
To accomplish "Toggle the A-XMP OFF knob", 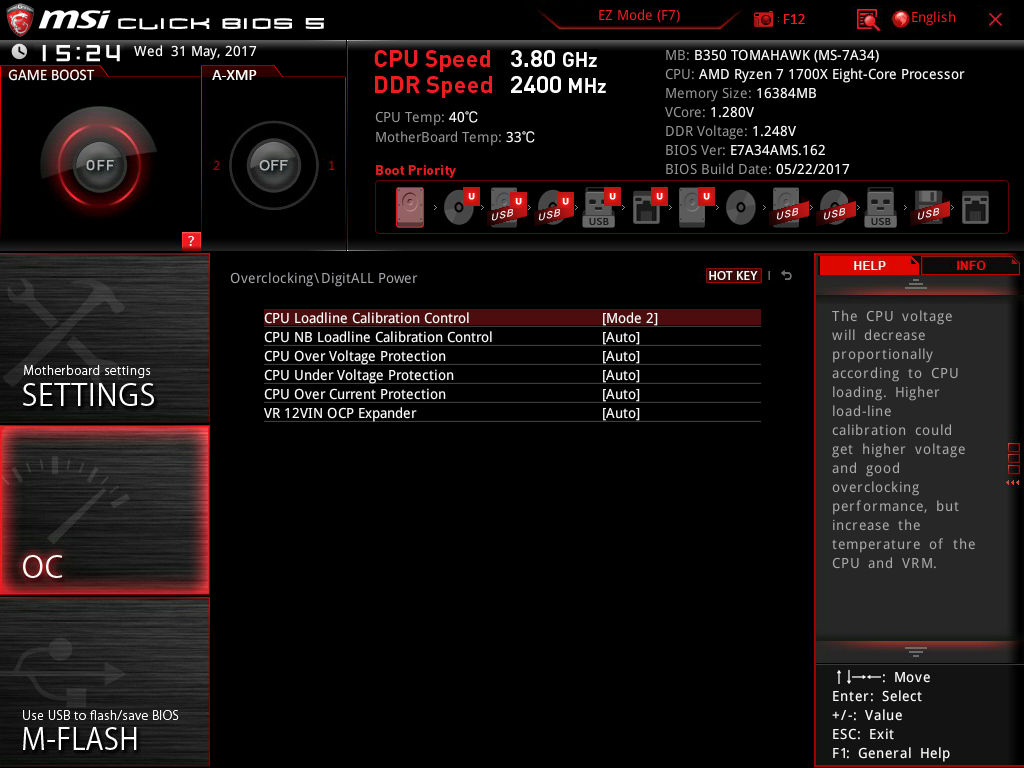I will click(273, 165).
